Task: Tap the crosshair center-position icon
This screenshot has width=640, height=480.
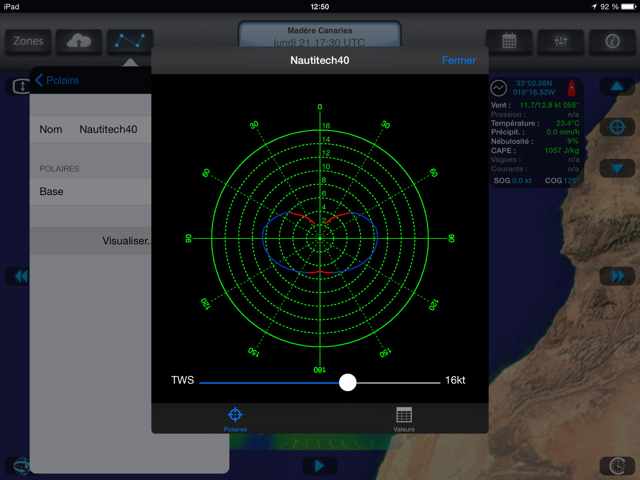Action: click(617, 127)
